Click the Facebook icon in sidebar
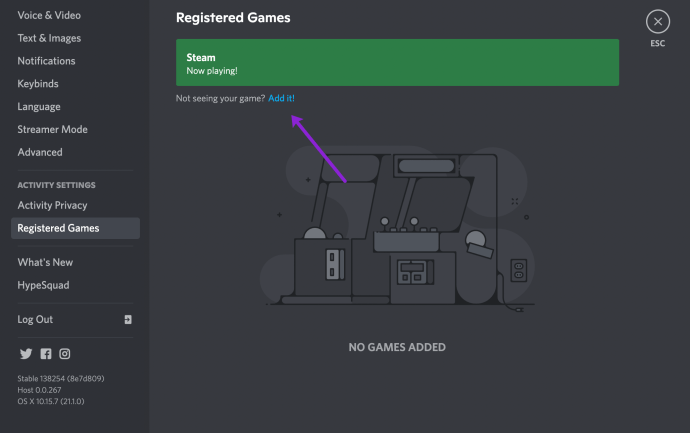This screenshot has width=690, height=433. tap(45, 354)
